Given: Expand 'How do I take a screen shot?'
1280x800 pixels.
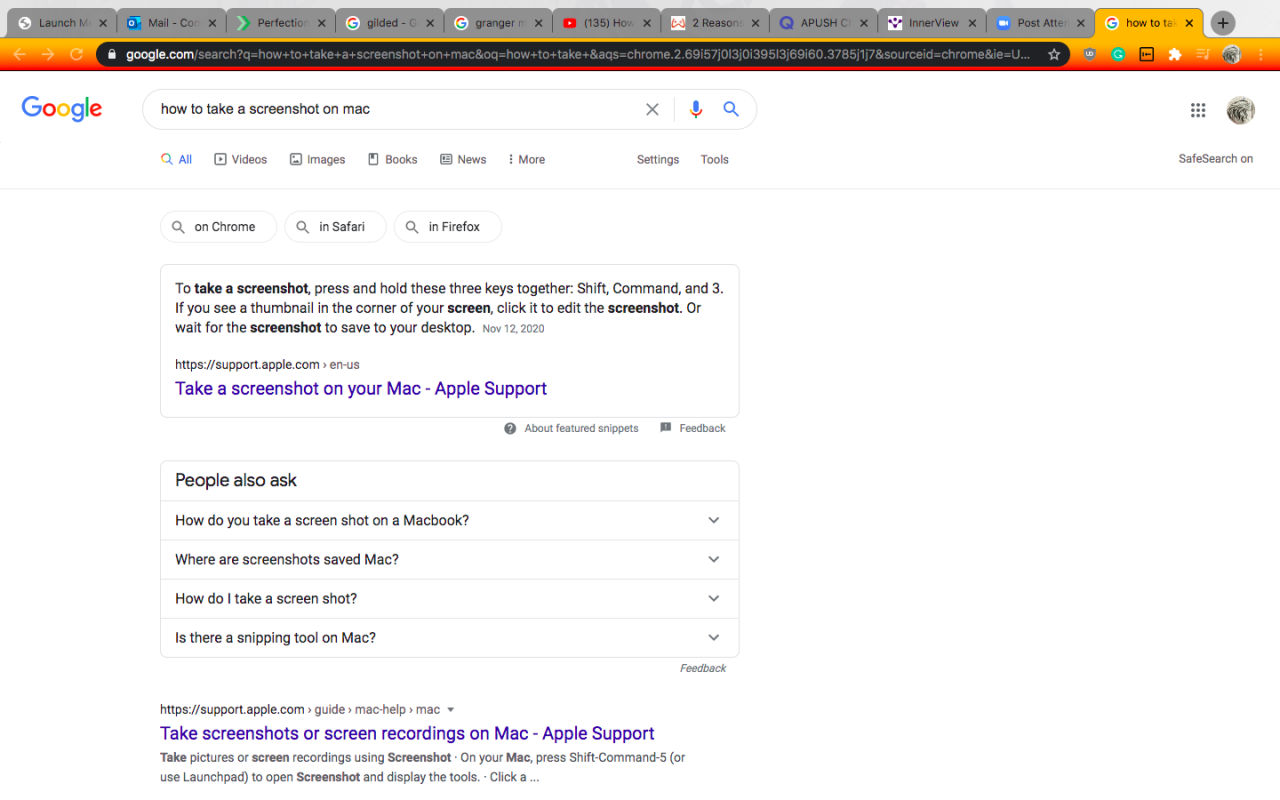Looking at the screenshot, I should [x=450, y=599].
